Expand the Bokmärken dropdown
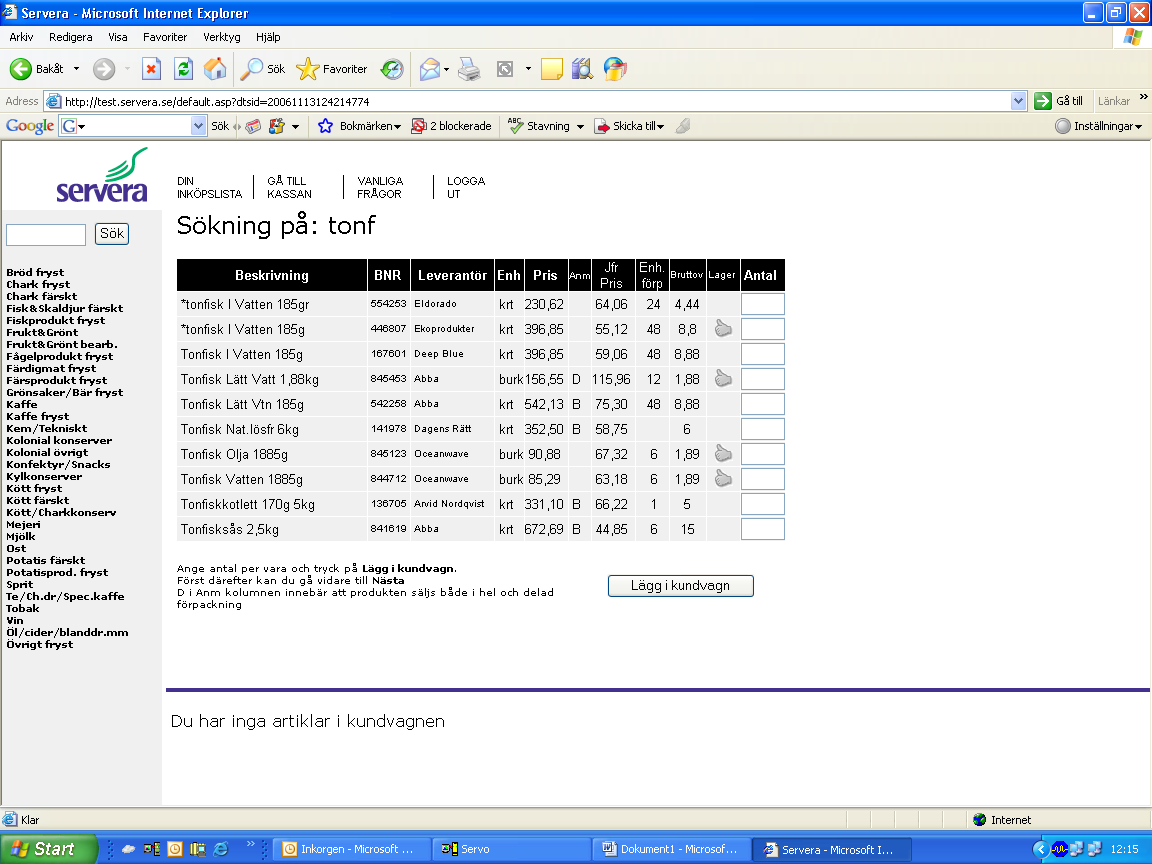This screenshot has width=1152, height=864. coord(397,127)
